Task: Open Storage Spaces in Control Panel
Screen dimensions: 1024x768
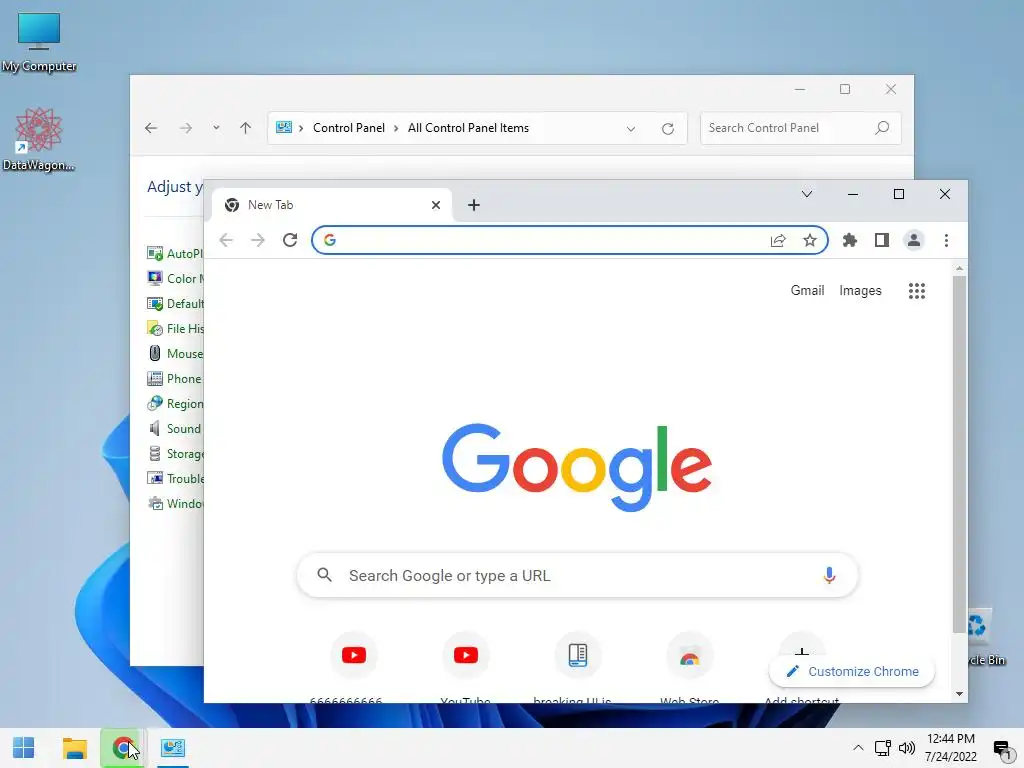Action: (175, 454)
